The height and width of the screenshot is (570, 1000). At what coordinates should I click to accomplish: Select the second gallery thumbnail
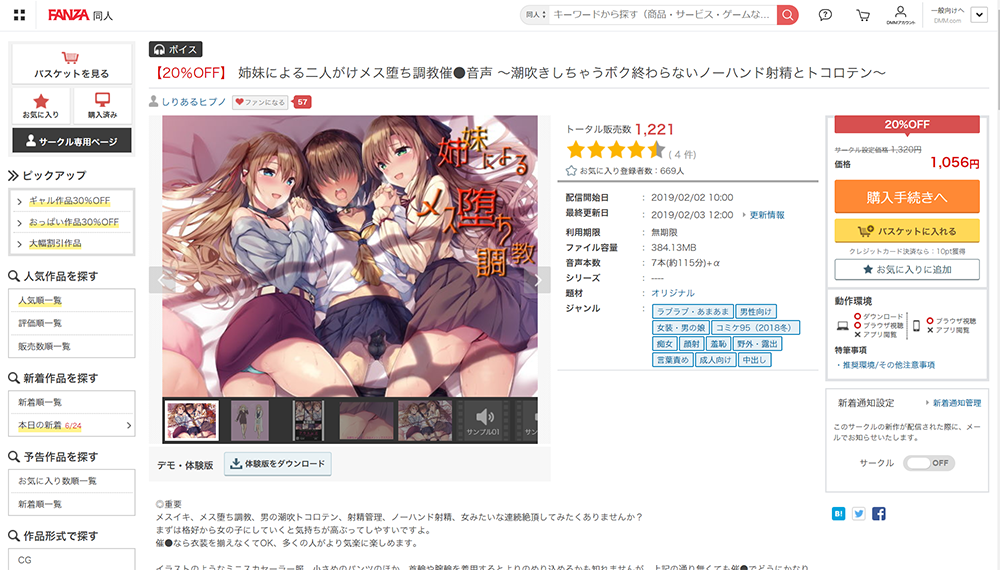click(x=249, y=420)
